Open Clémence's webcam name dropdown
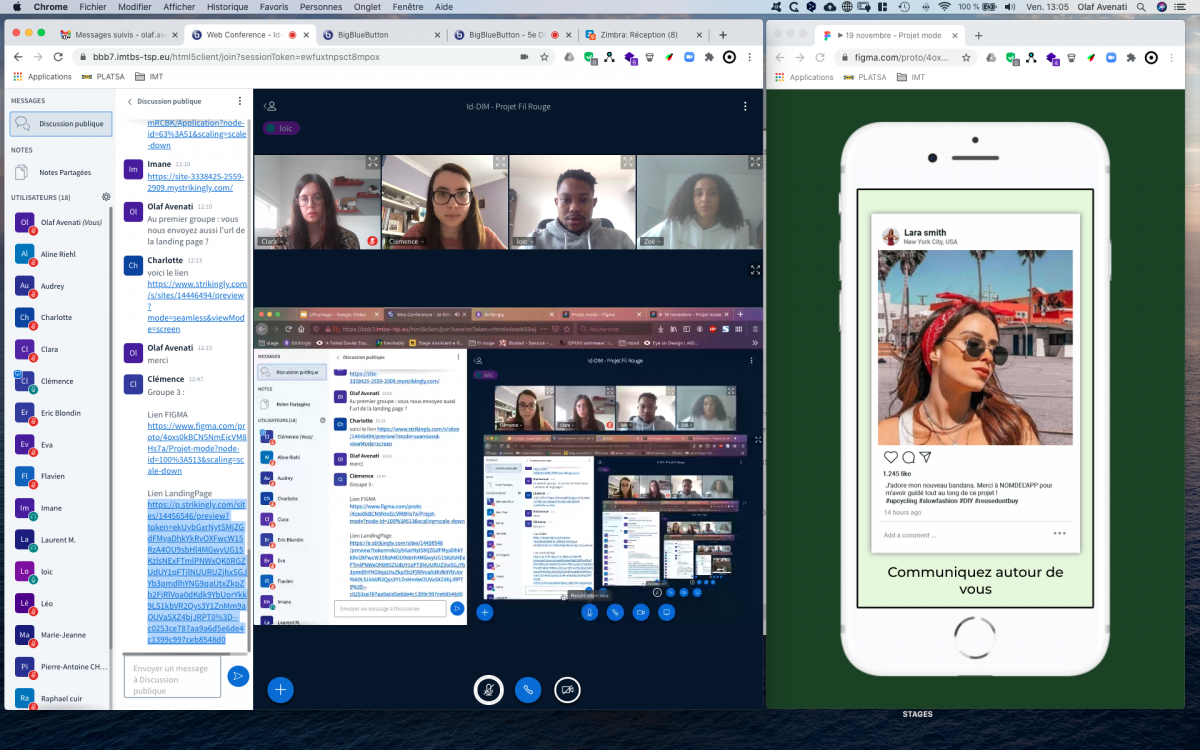The width and height of the screenshot is (1200, 750). tap(409, 242)
